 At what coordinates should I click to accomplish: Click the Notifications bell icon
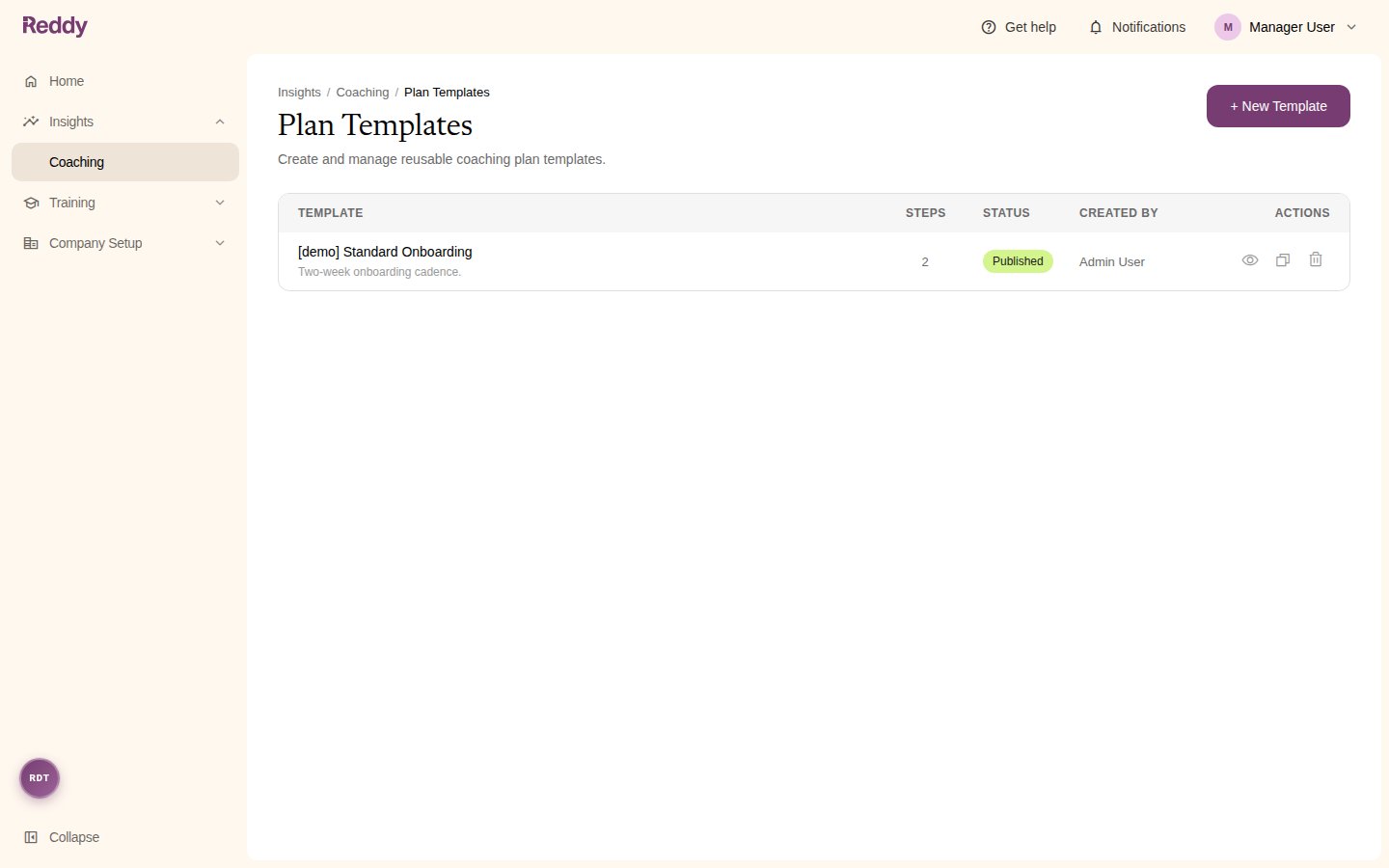point(1096,27)
